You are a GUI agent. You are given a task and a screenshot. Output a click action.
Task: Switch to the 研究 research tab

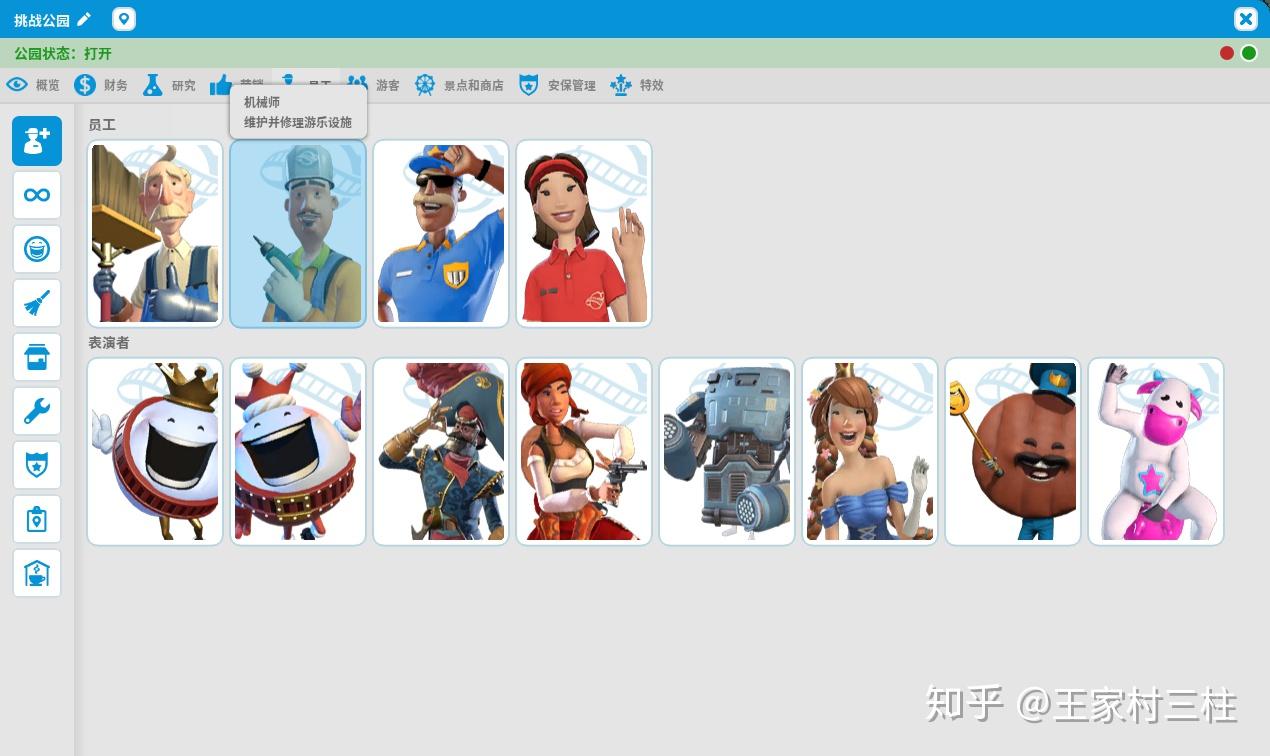[168, 85]
